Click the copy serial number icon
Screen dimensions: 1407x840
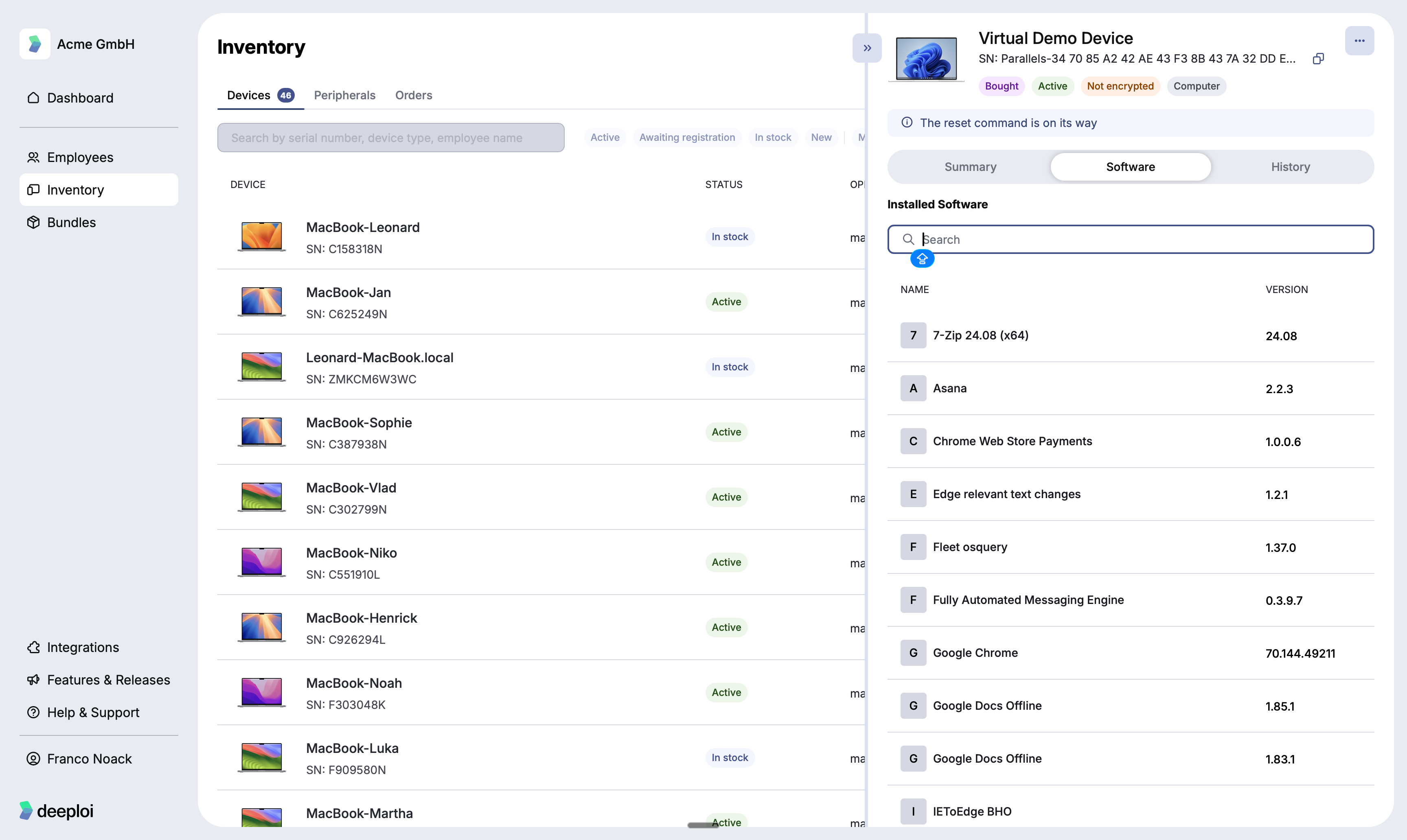[x=1318, y=59]
